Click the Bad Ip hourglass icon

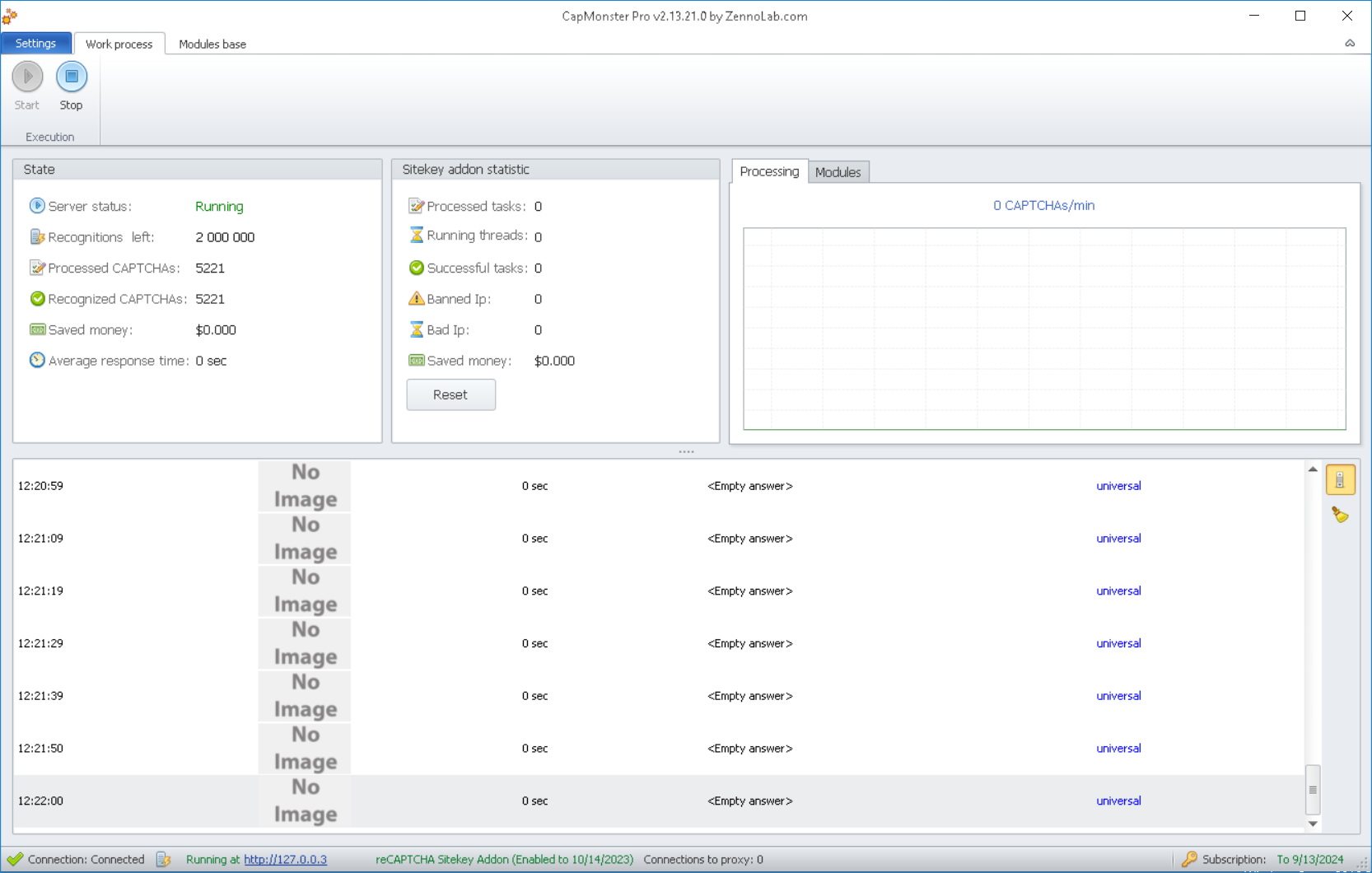tap(416, 329)
